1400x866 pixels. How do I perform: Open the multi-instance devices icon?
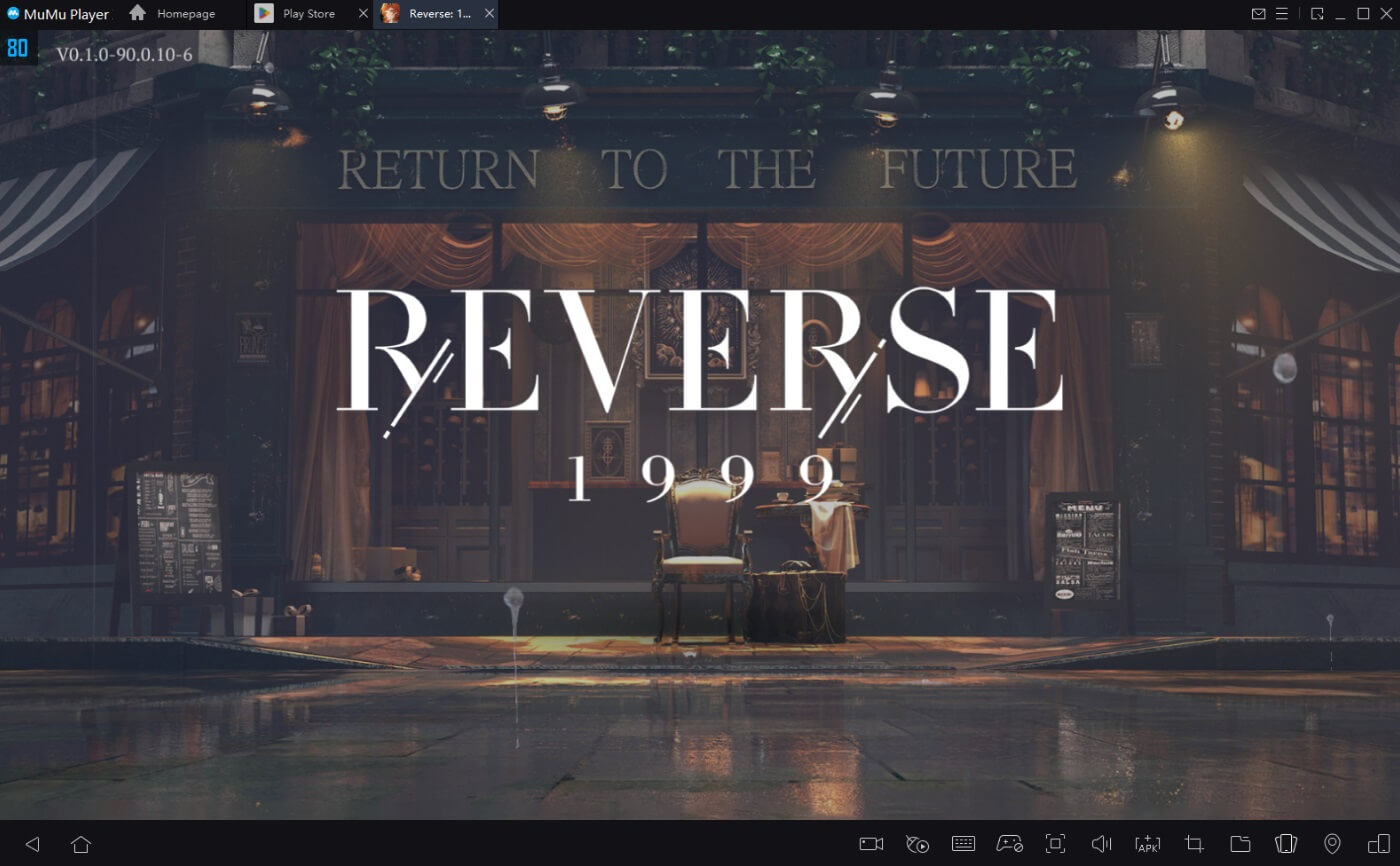point(1378,844)
